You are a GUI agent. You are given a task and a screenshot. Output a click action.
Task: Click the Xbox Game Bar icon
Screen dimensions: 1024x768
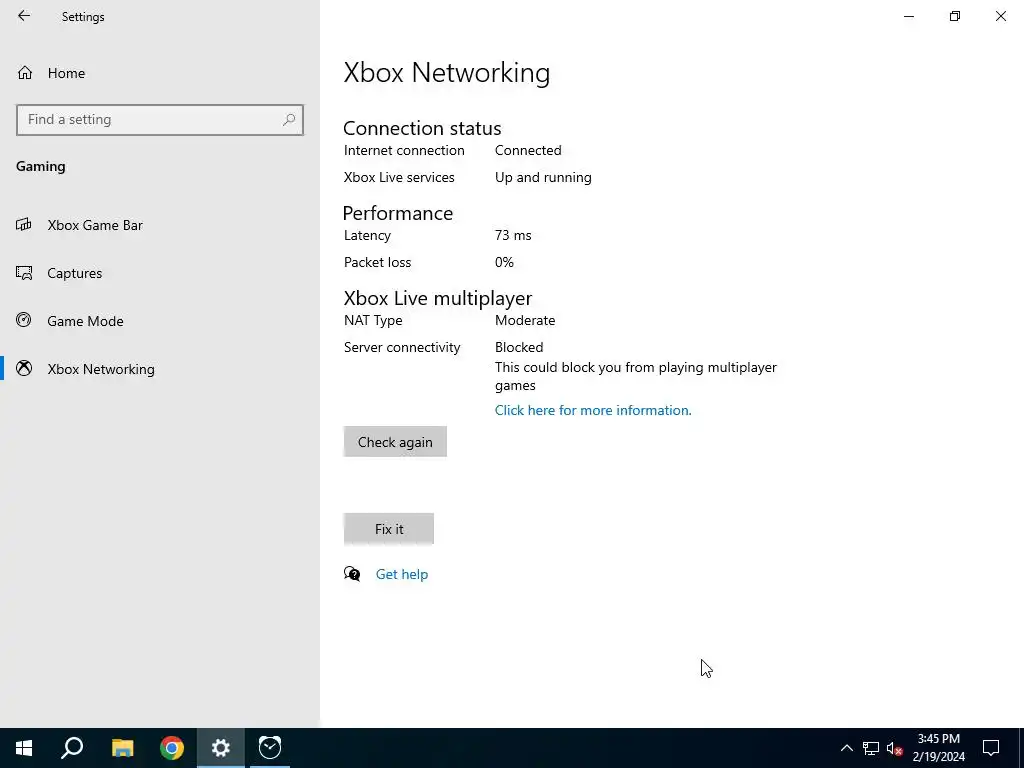click(x=24, y=225)
